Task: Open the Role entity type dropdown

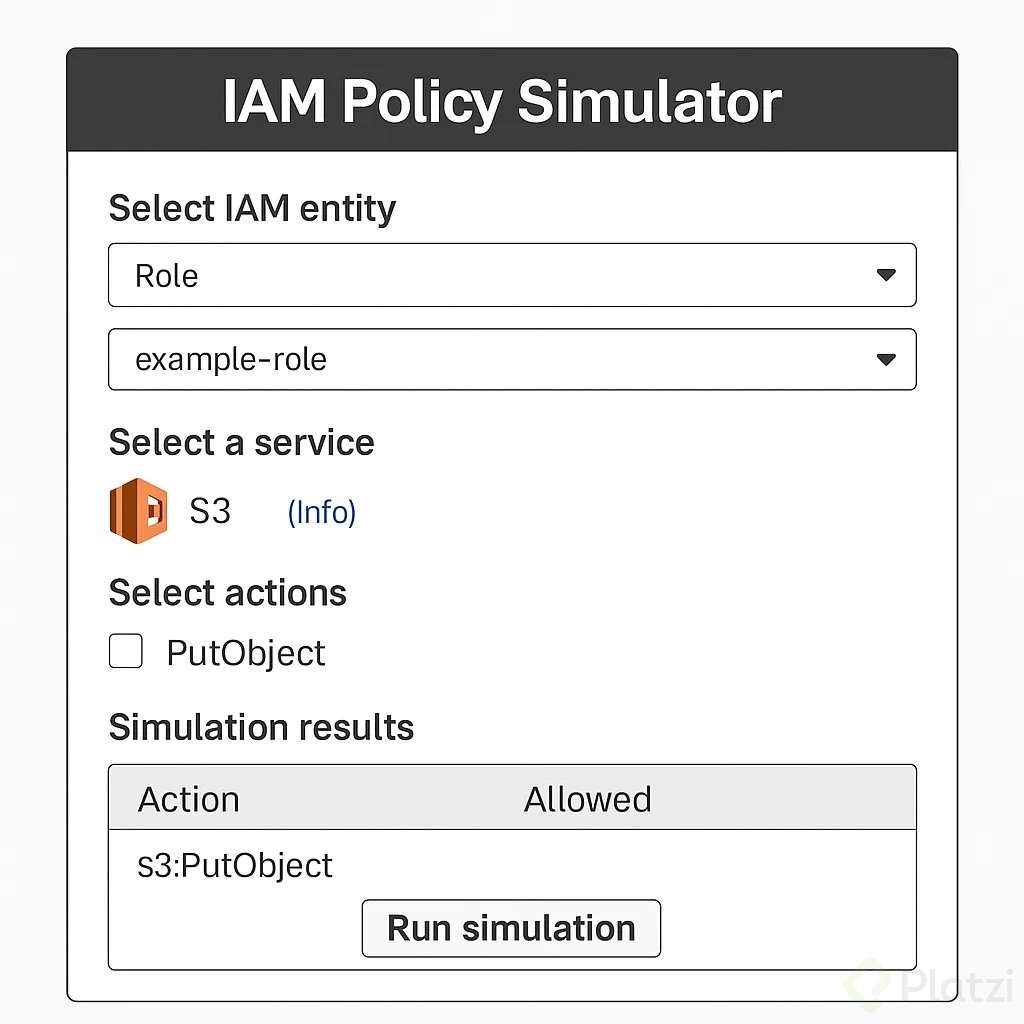Action: pyautogui.click(x=512, y=275)
